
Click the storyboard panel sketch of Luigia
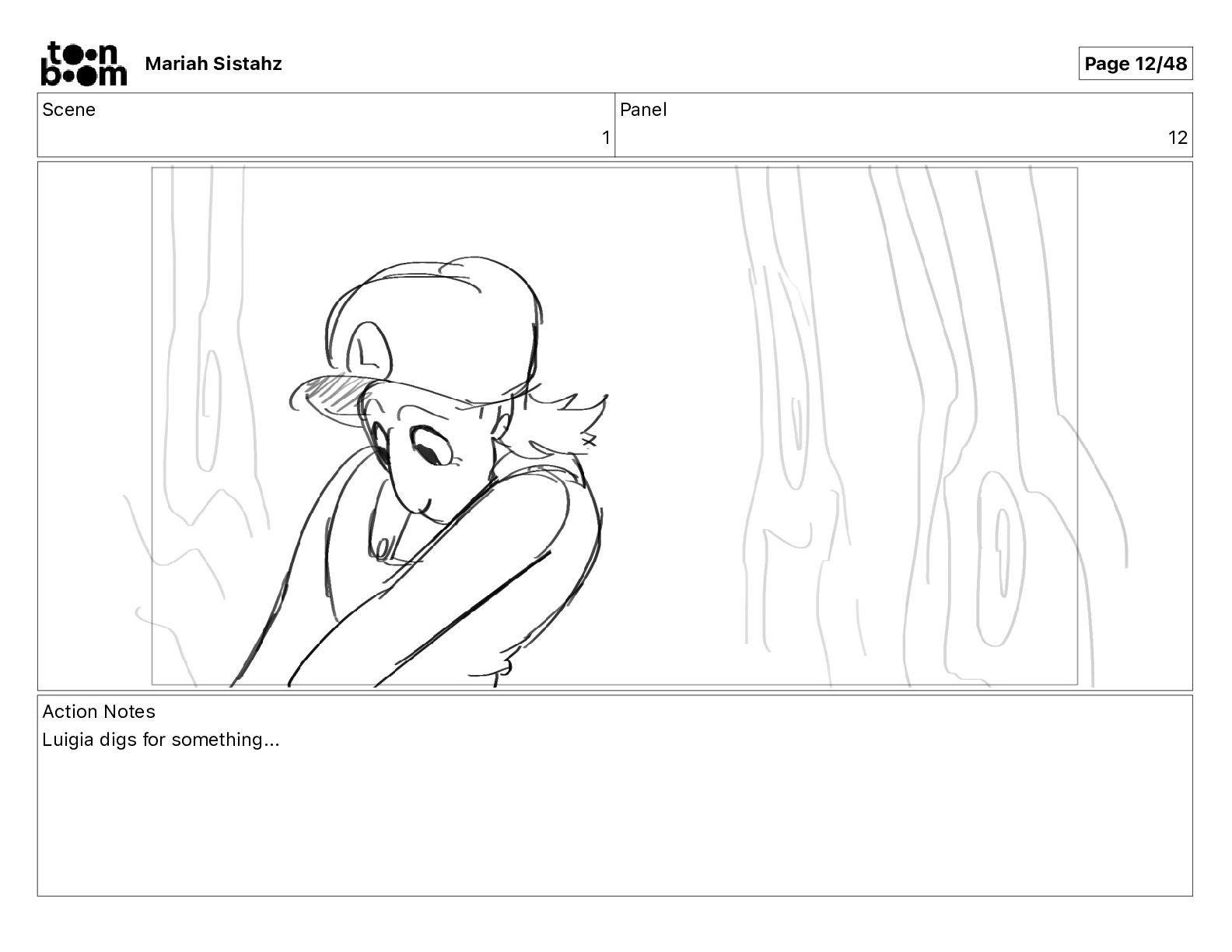point(614,426)
